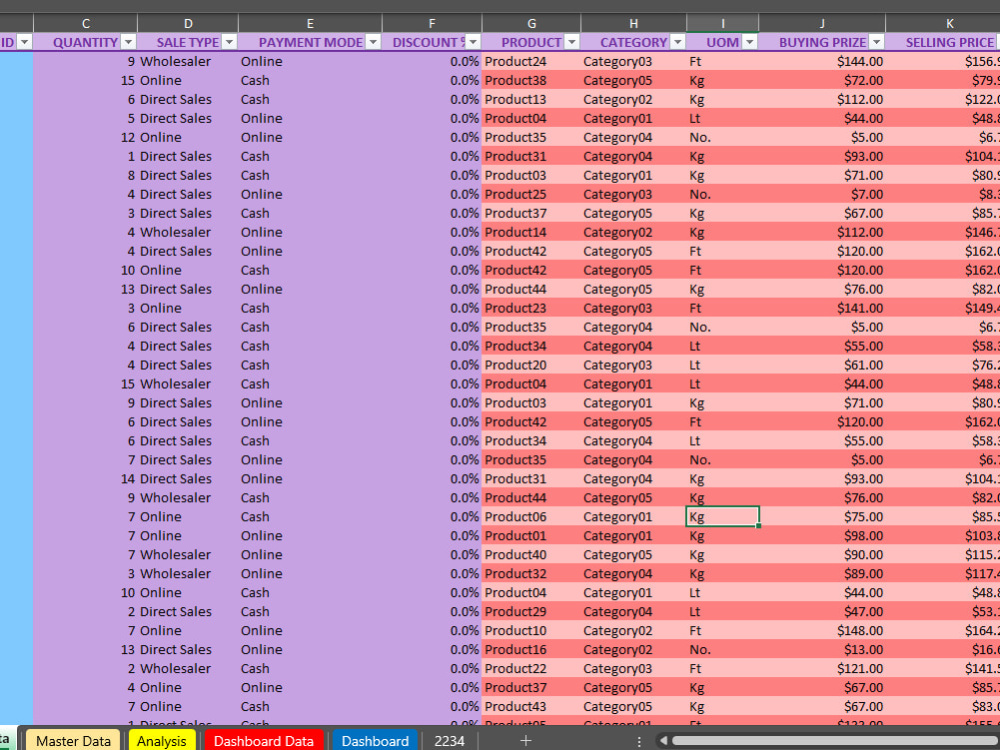Click the Product01 cell

(x=531, y=536)
